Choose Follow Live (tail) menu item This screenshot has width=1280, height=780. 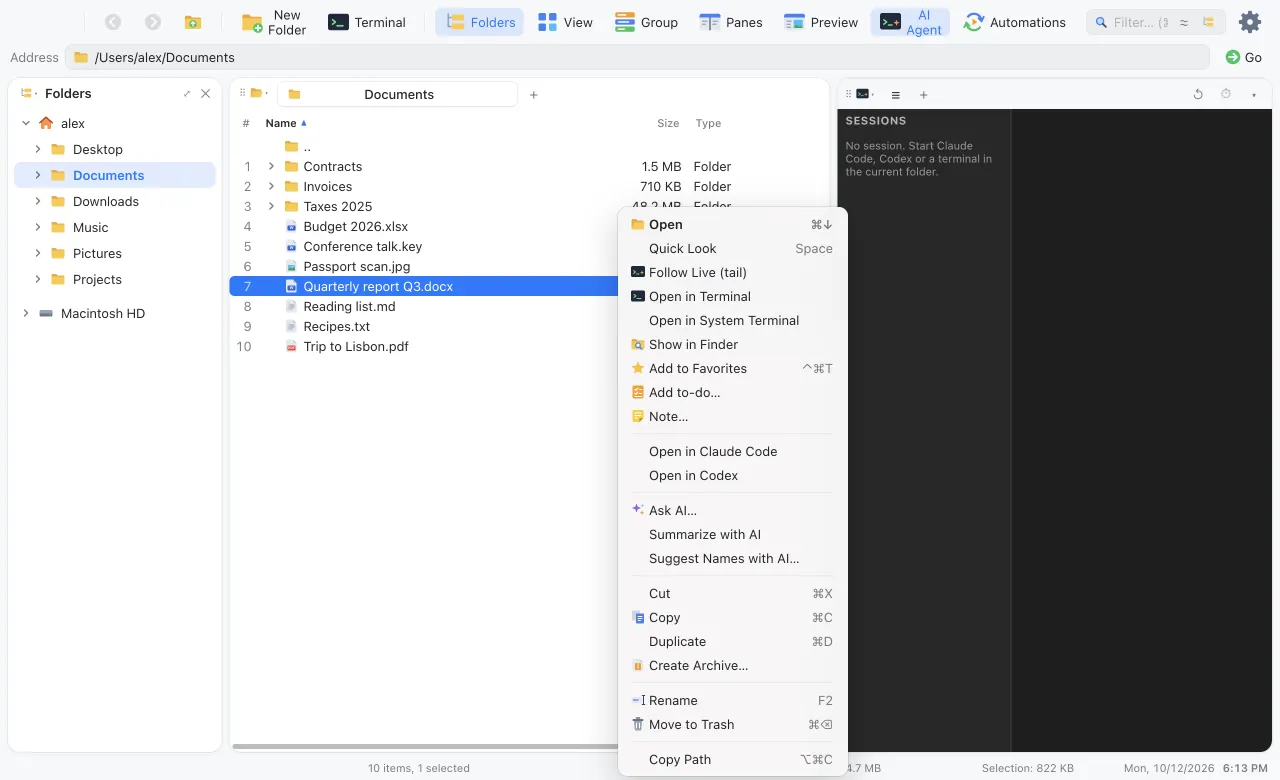(732, 272)
